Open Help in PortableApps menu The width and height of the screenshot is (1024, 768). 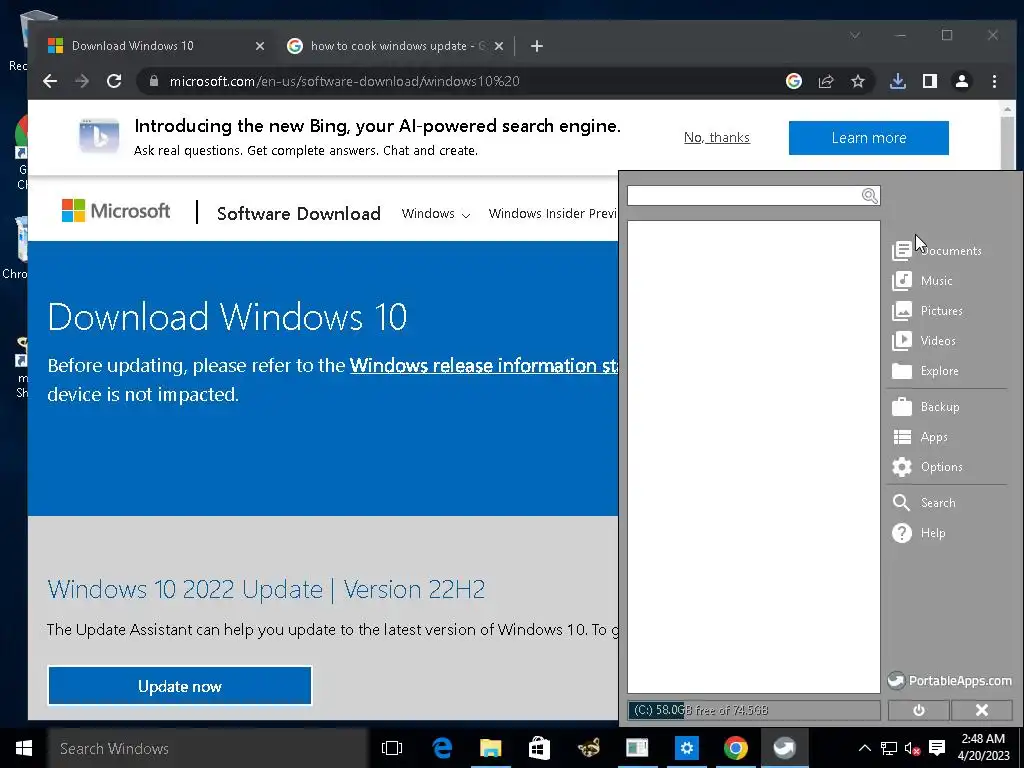click(x=918, y=533)
